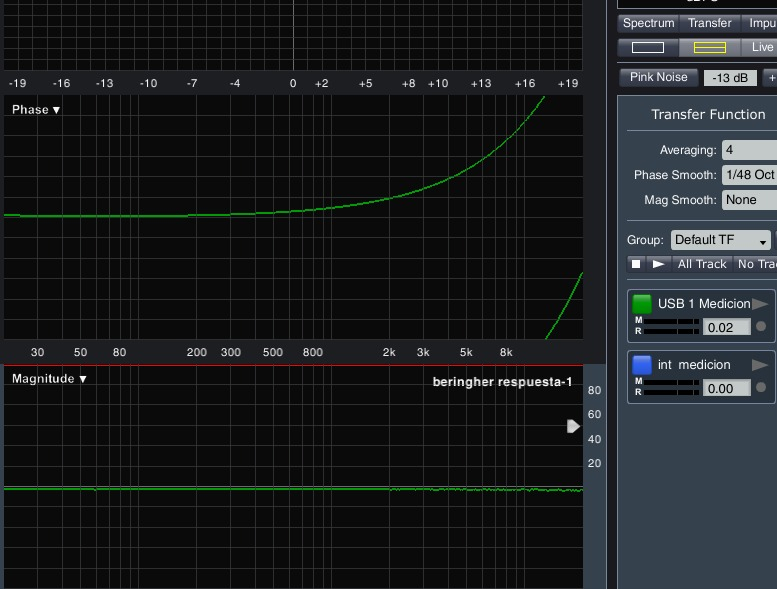Open the Phase Smooth dropdown

click(749, 175)
